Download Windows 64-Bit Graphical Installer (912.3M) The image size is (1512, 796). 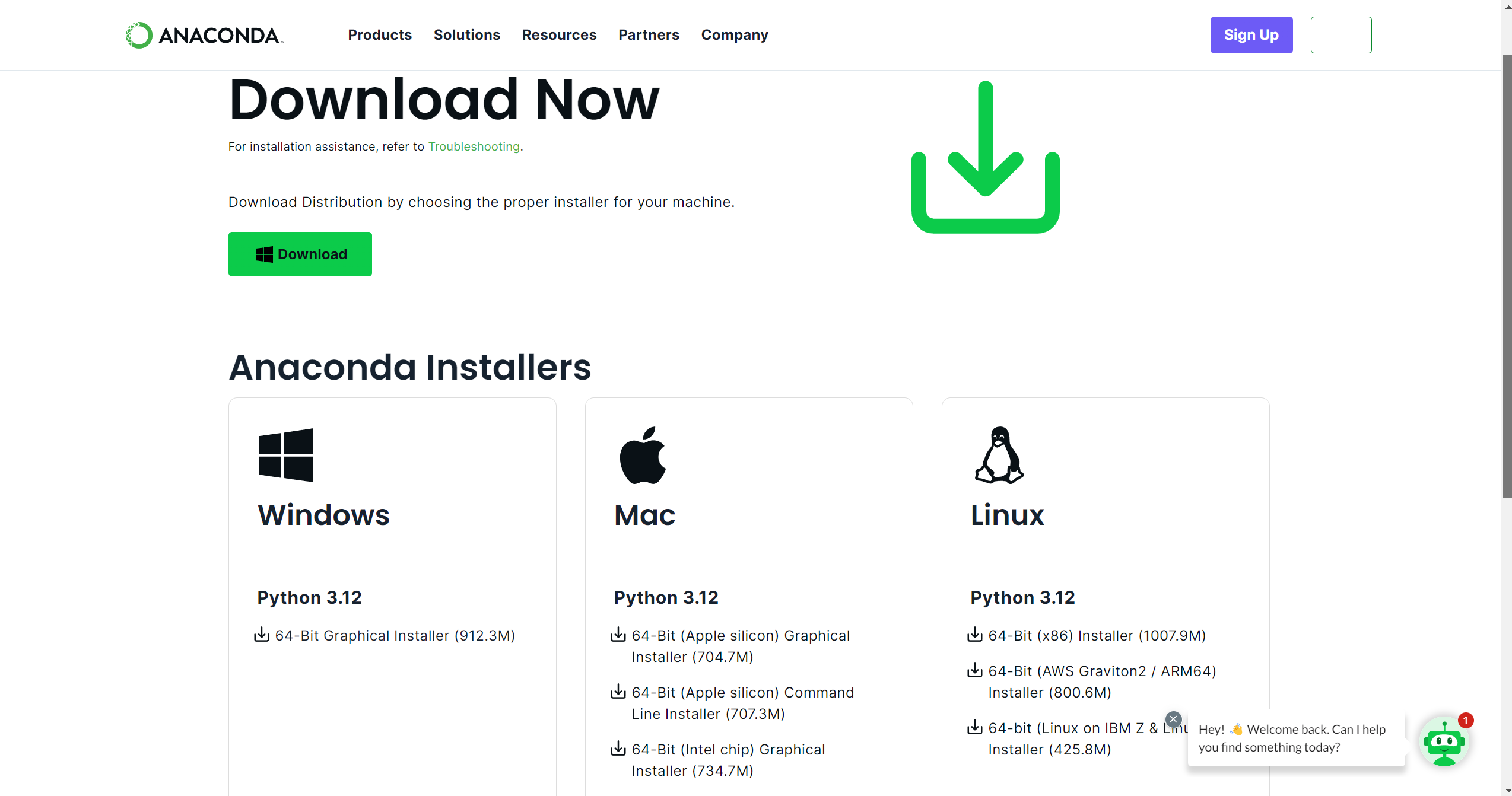[395, 635]
